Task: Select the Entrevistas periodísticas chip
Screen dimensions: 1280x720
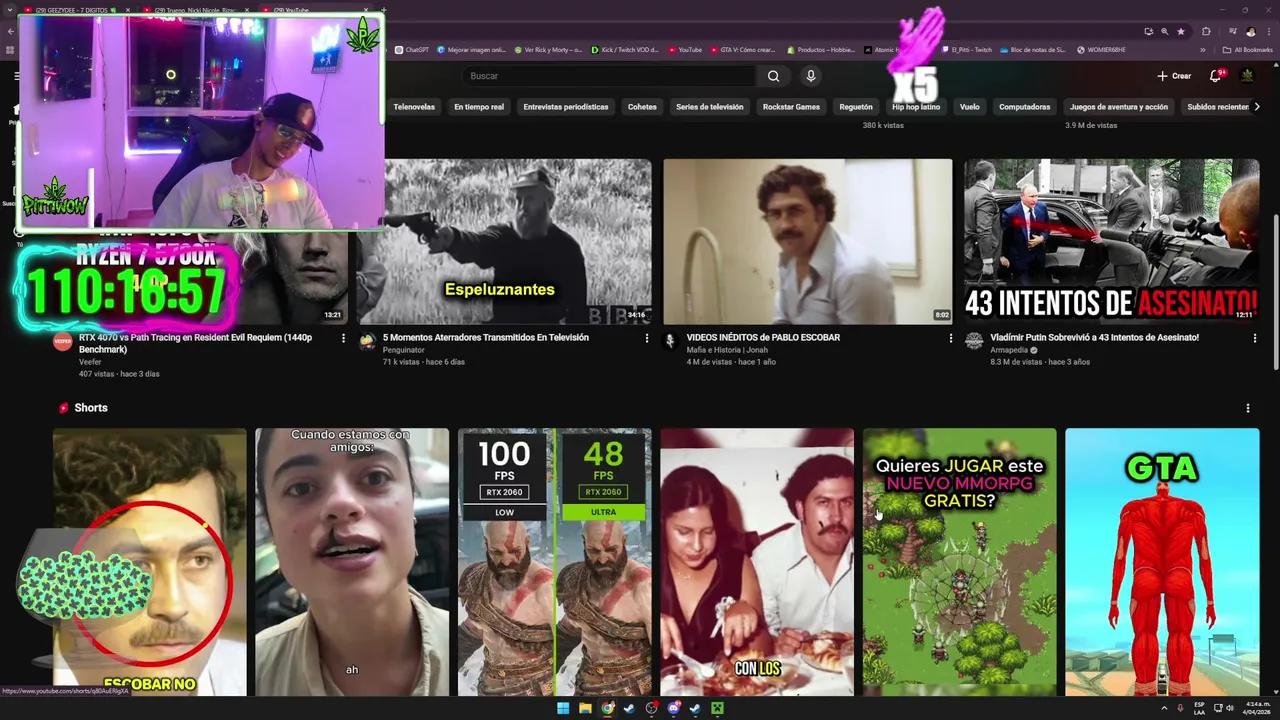Action: (566, 107)
